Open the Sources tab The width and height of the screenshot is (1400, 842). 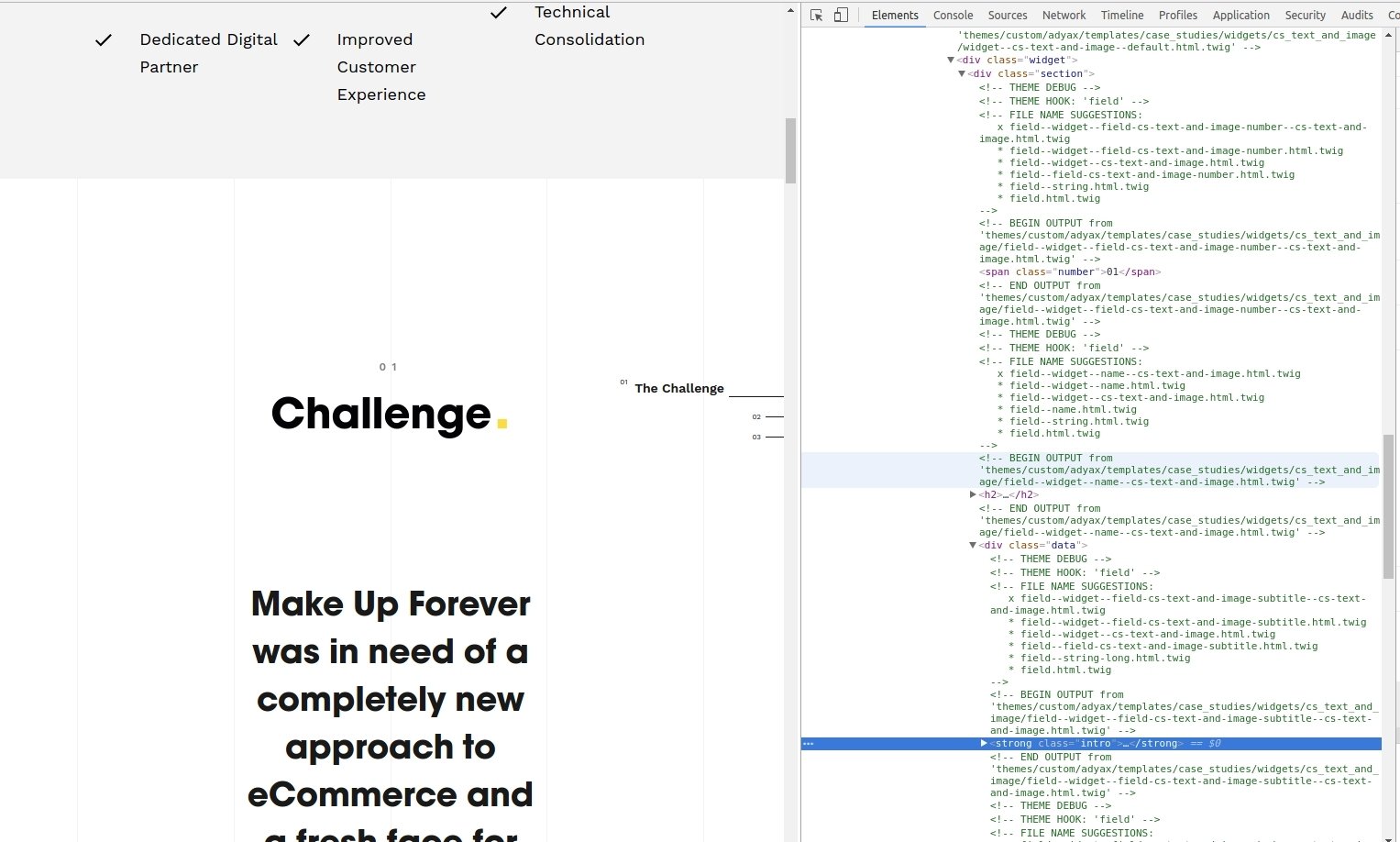pyautogui.click(x=1008, y=15)
